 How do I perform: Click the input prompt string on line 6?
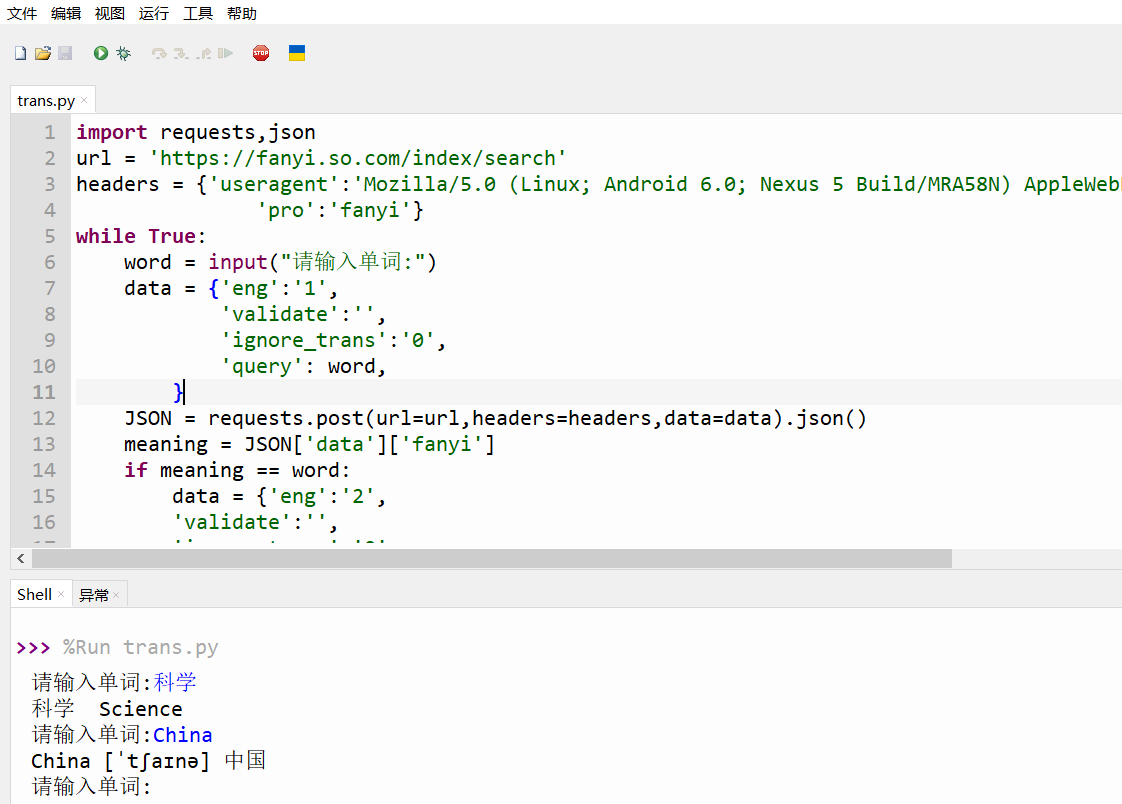click(352, 262)
